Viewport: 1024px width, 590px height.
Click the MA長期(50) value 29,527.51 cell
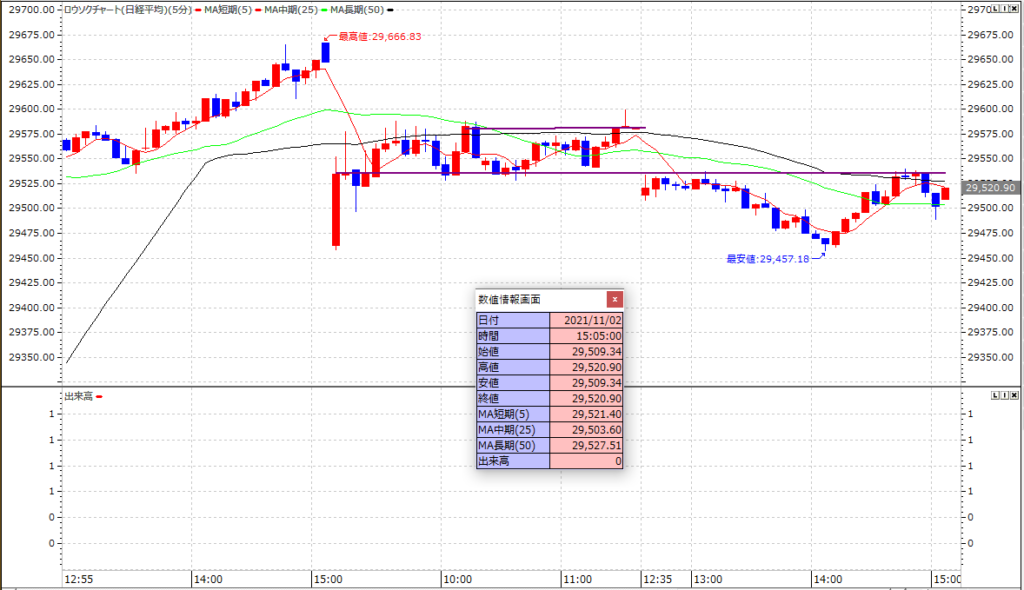(x=586, y=445)
